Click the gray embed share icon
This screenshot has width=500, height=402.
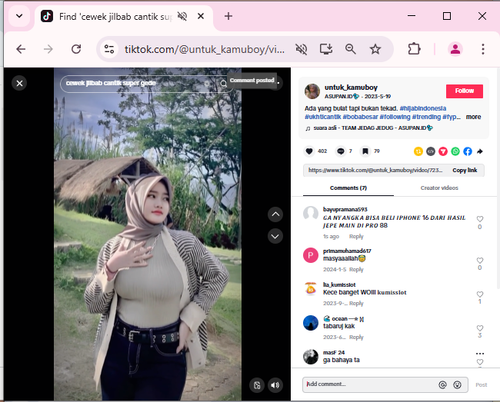click(x=431, y=151)
